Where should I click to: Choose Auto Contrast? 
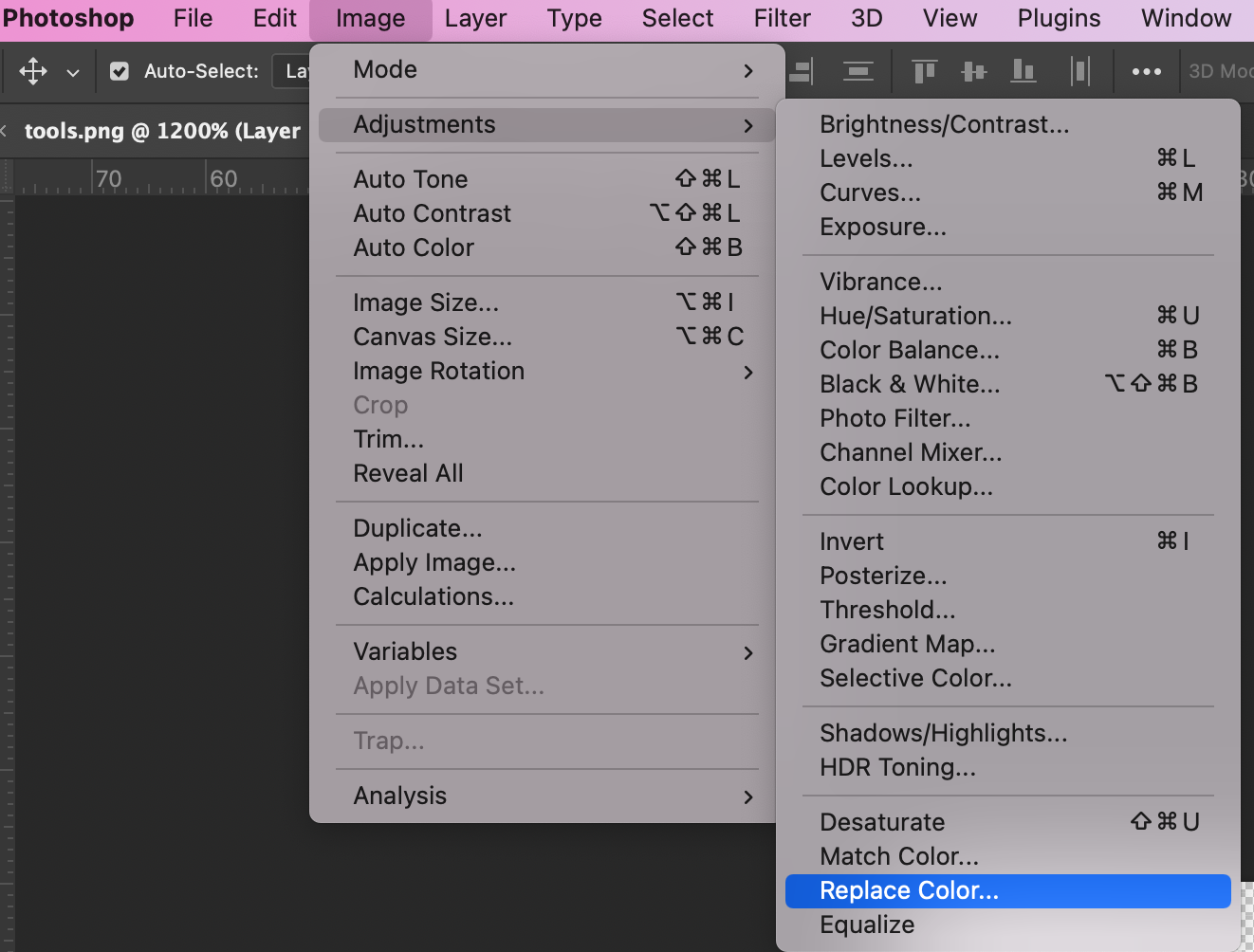[x=547, y=213]
